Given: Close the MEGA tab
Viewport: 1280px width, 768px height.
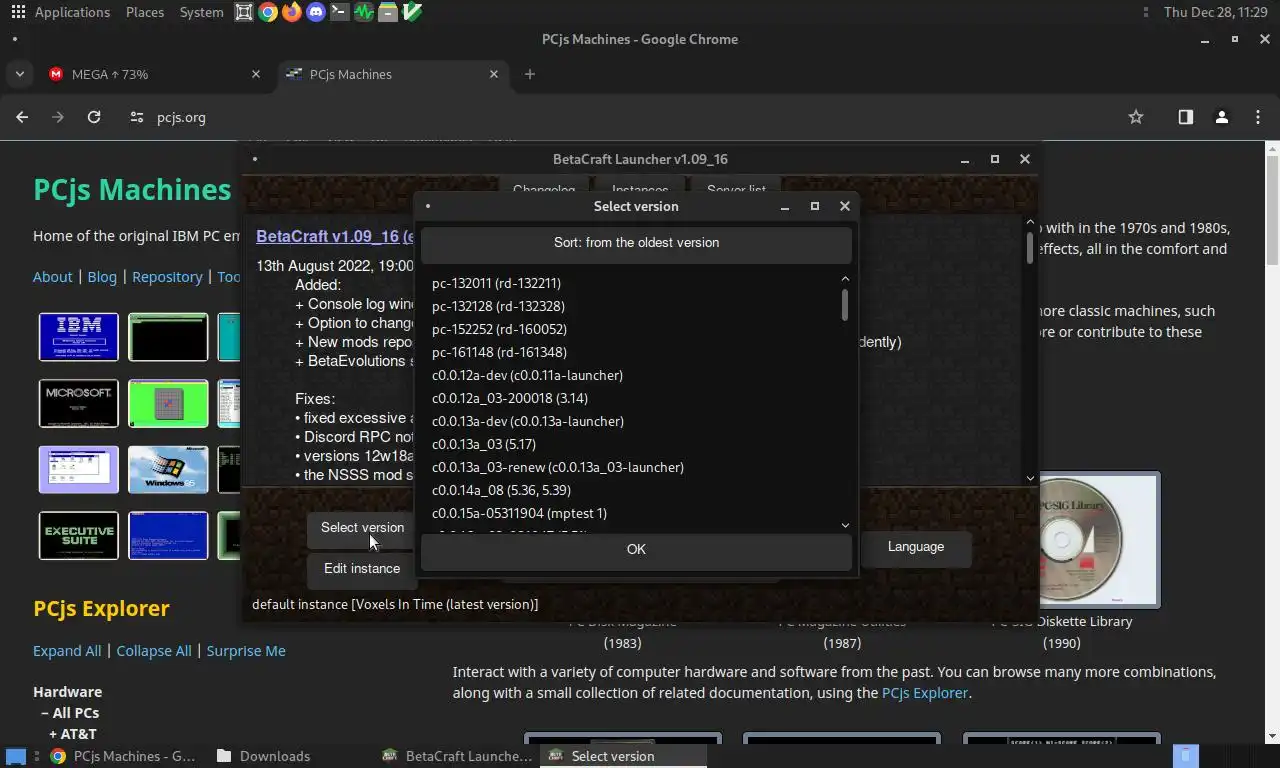Looking at the screenshot, I should pos(256,74).
